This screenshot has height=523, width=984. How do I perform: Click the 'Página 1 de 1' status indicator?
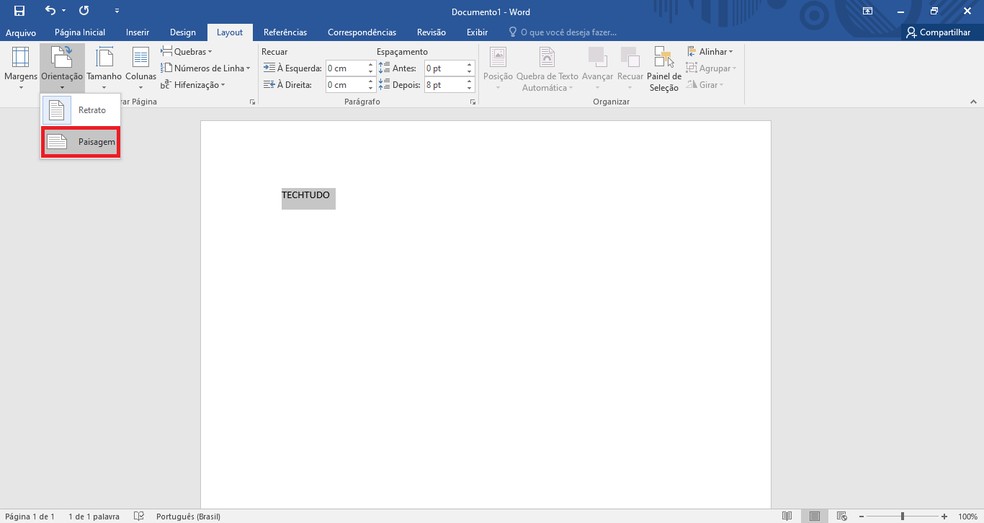(29, 516)
